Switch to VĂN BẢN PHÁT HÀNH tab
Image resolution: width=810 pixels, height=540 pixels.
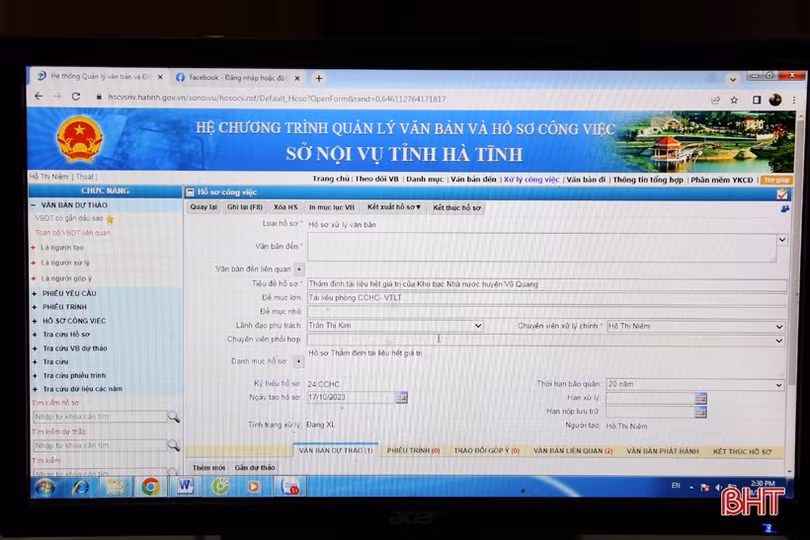point(662,452)
